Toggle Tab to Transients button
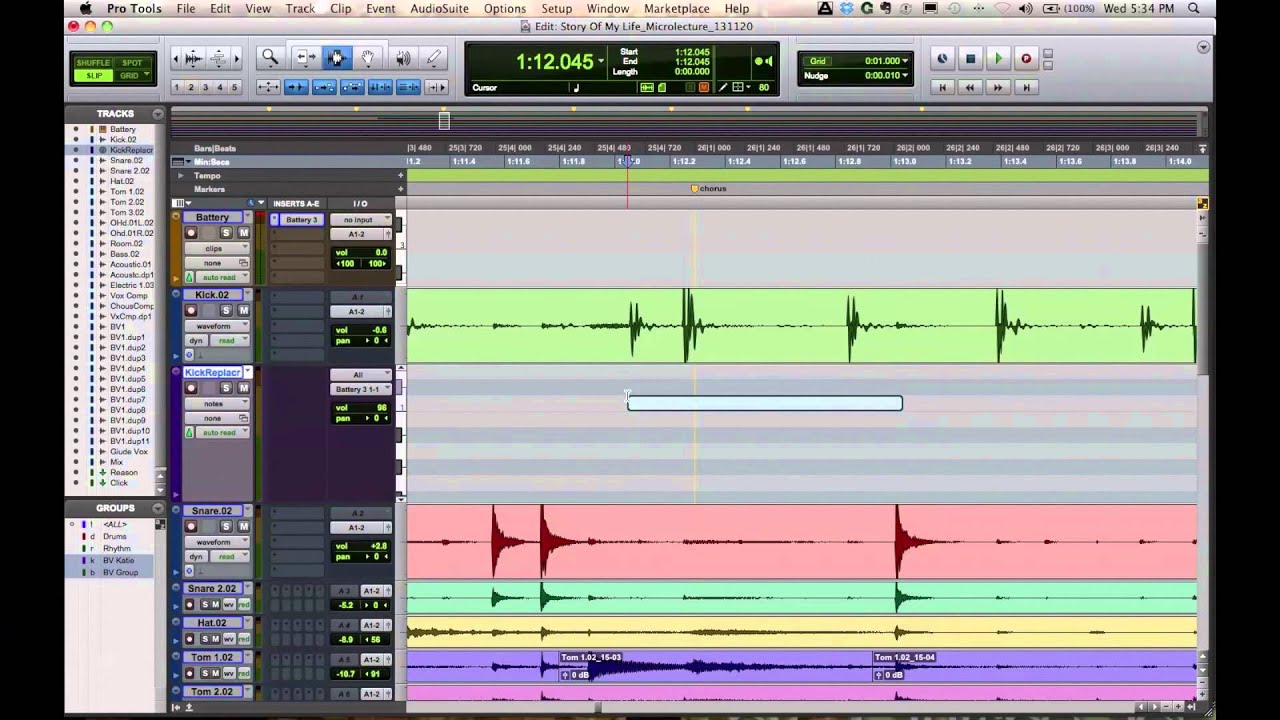This screenshot has width=1280, height=720. pos(296,87)
